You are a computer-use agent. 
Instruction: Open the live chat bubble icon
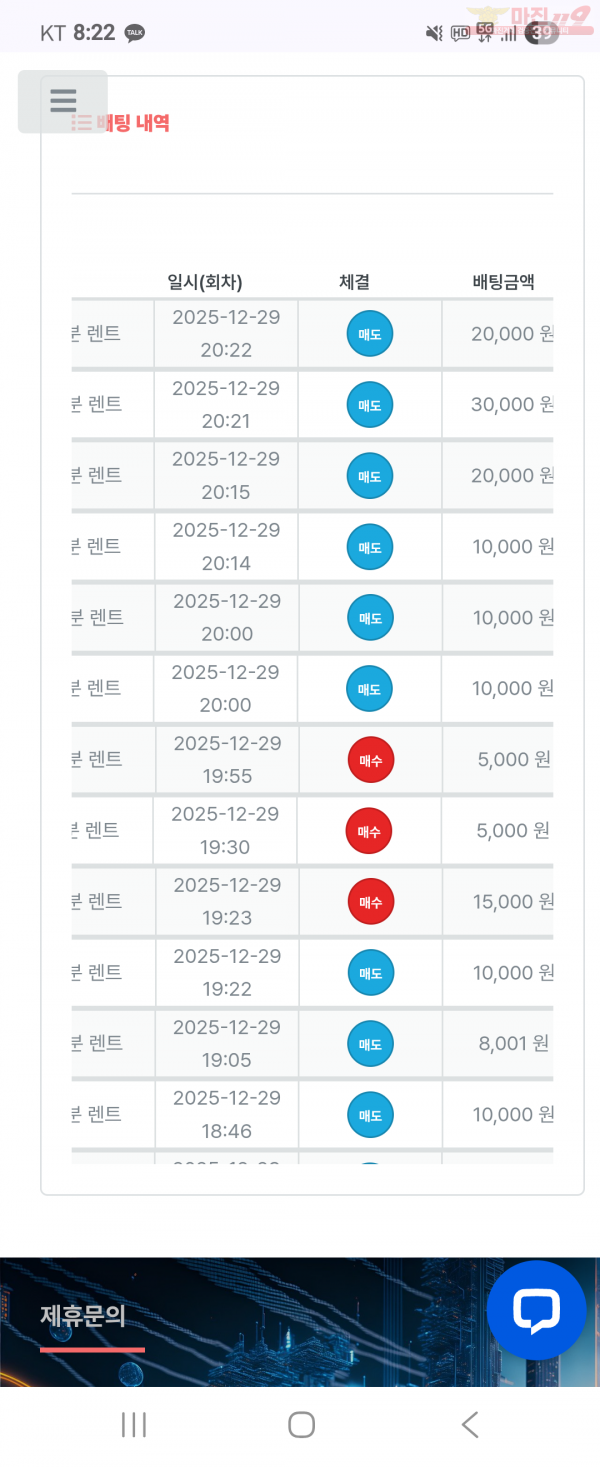pos(537,1310)
